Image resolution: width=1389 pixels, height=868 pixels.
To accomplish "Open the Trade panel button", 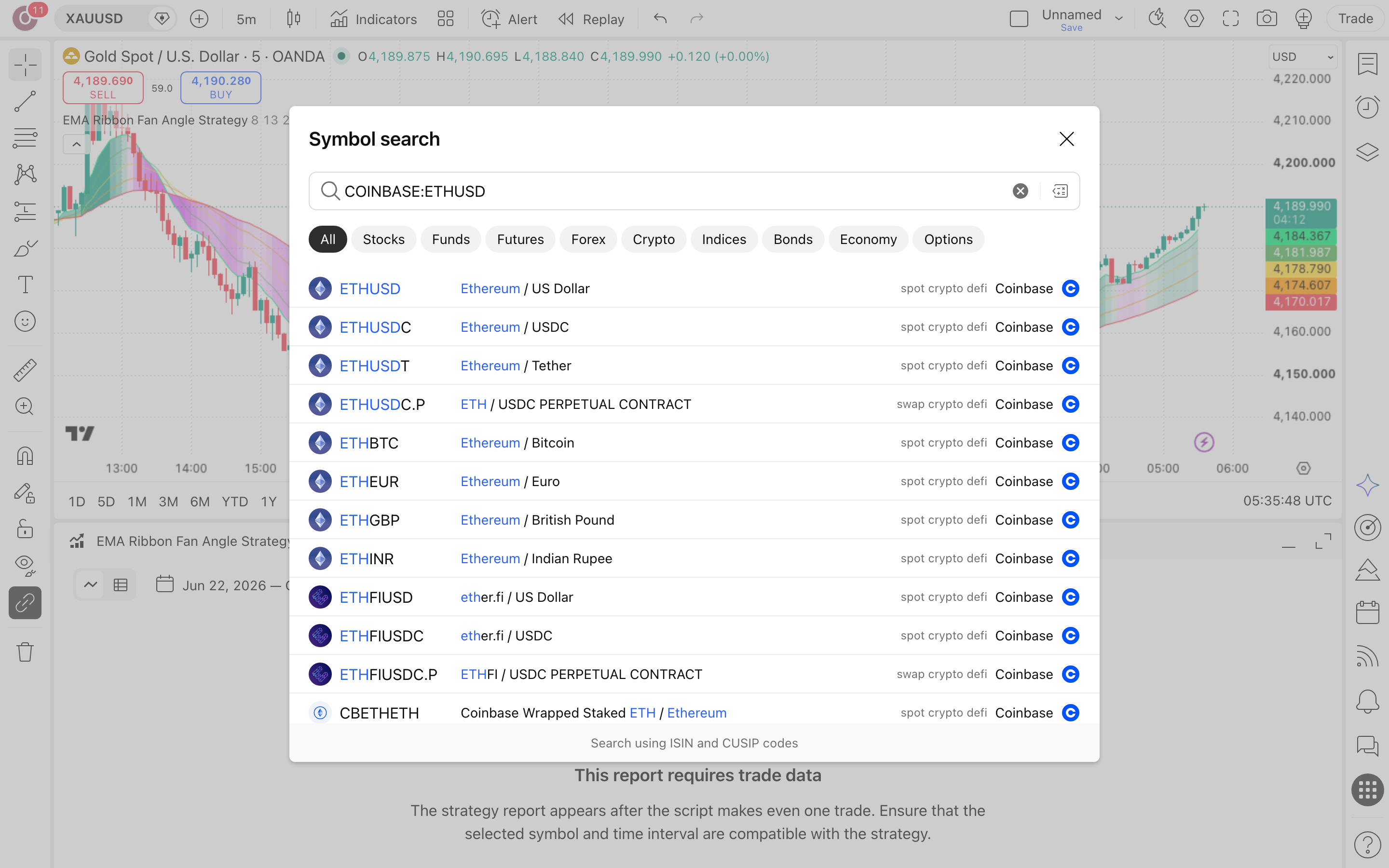I will pyautogui.click(x=1356, y=19).
